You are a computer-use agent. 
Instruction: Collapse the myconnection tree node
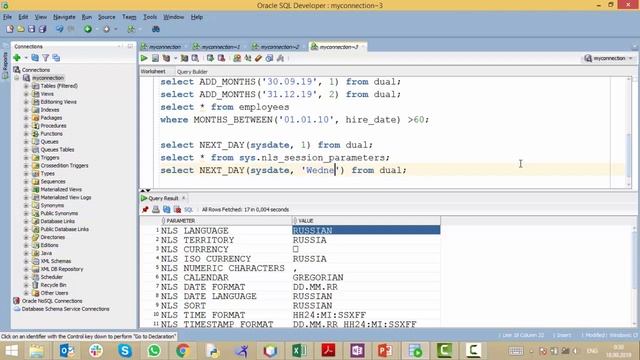point(17,78)
